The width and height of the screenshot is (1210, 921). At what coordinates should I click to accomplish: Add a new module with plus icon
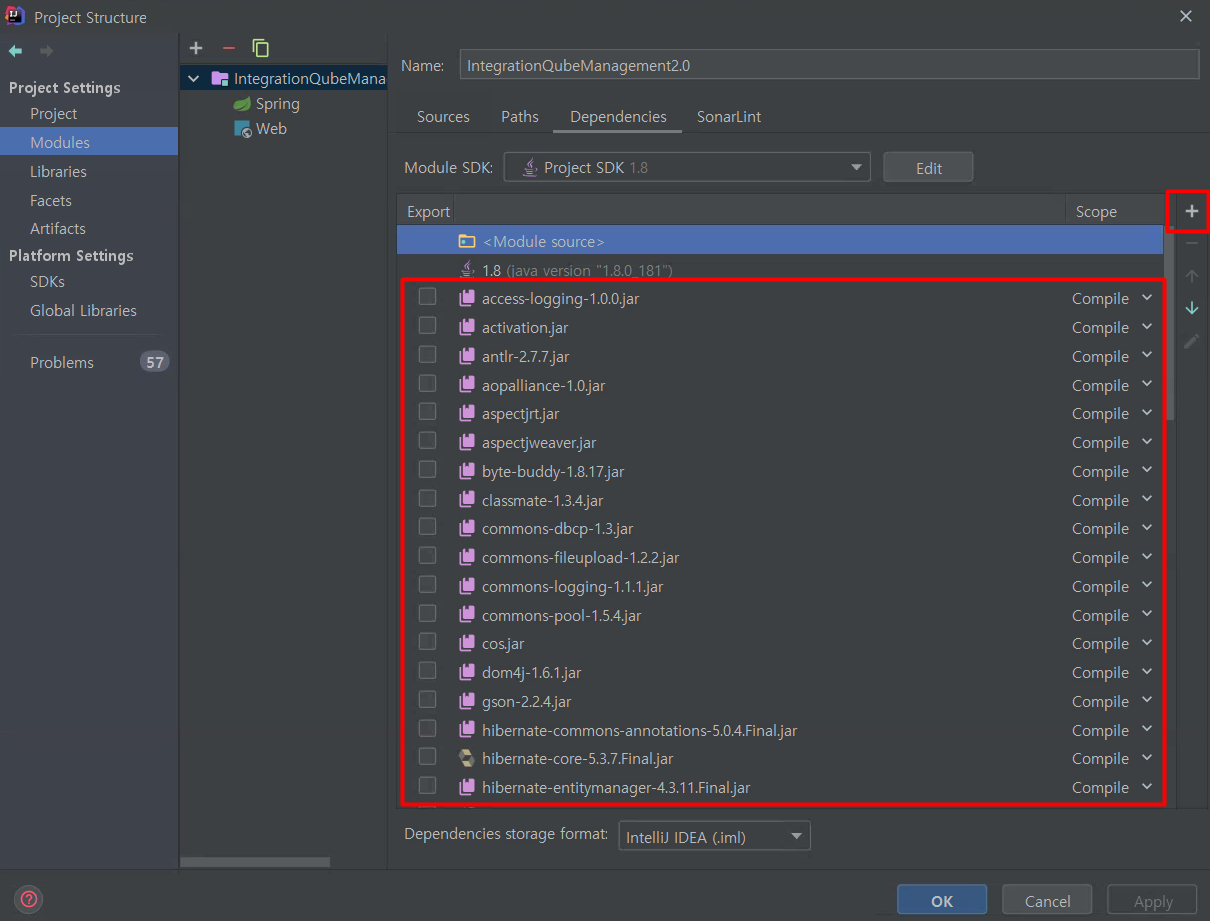point(196,48)
